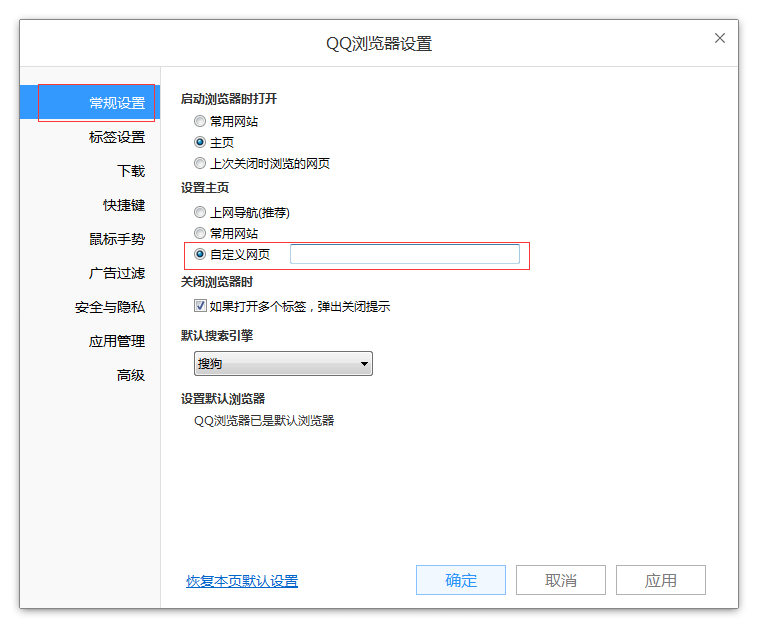The width and height of the screenshot is (758, 628).
Task: Set homepage to 上网导航(推荐)
Action: 200,212
